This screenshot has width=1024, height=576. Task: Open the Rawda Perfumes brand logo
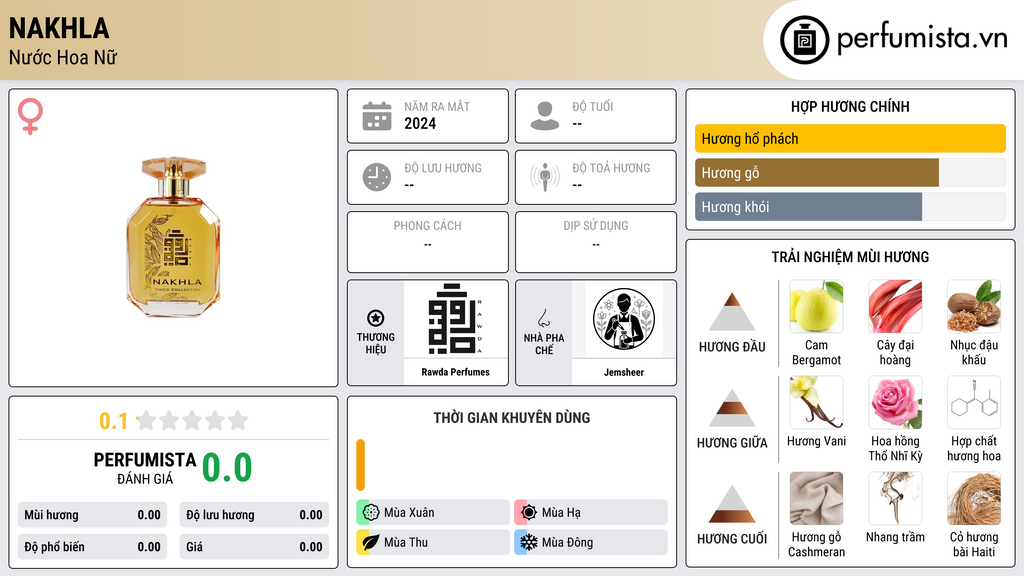click(455, 319)
